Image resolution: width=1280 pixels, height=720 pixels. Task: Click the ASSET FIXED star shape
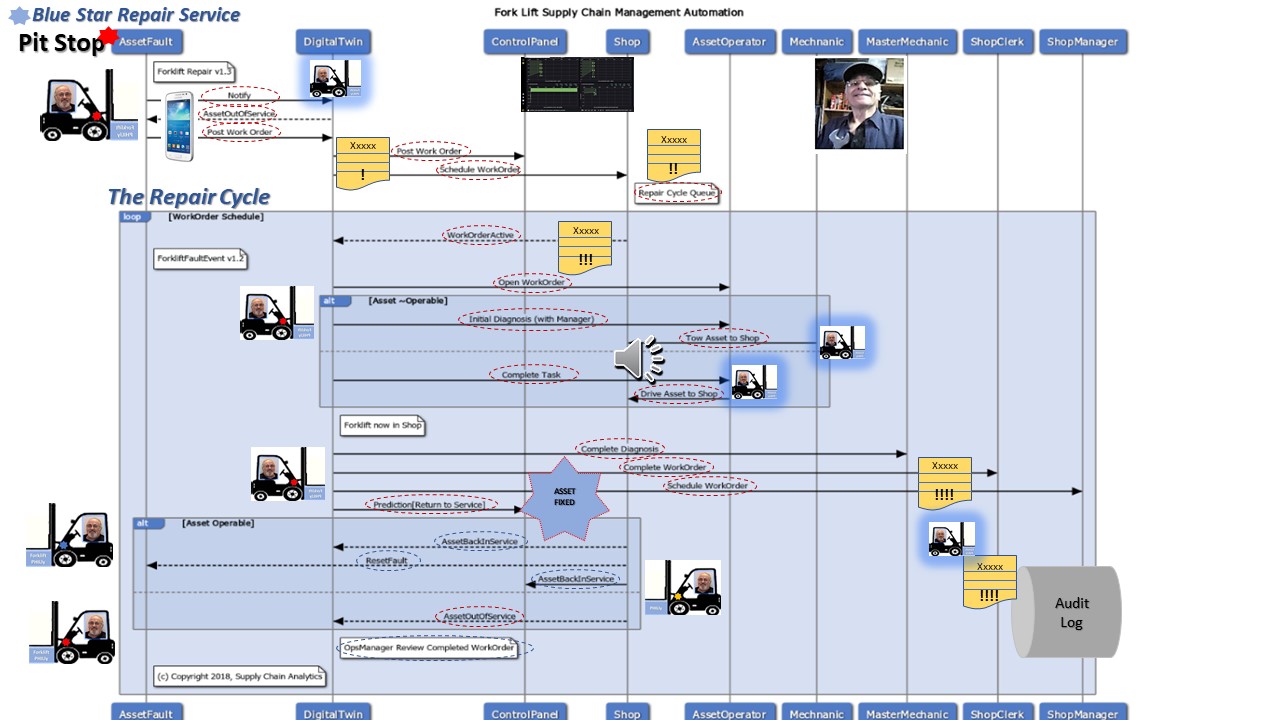point(565,497)
